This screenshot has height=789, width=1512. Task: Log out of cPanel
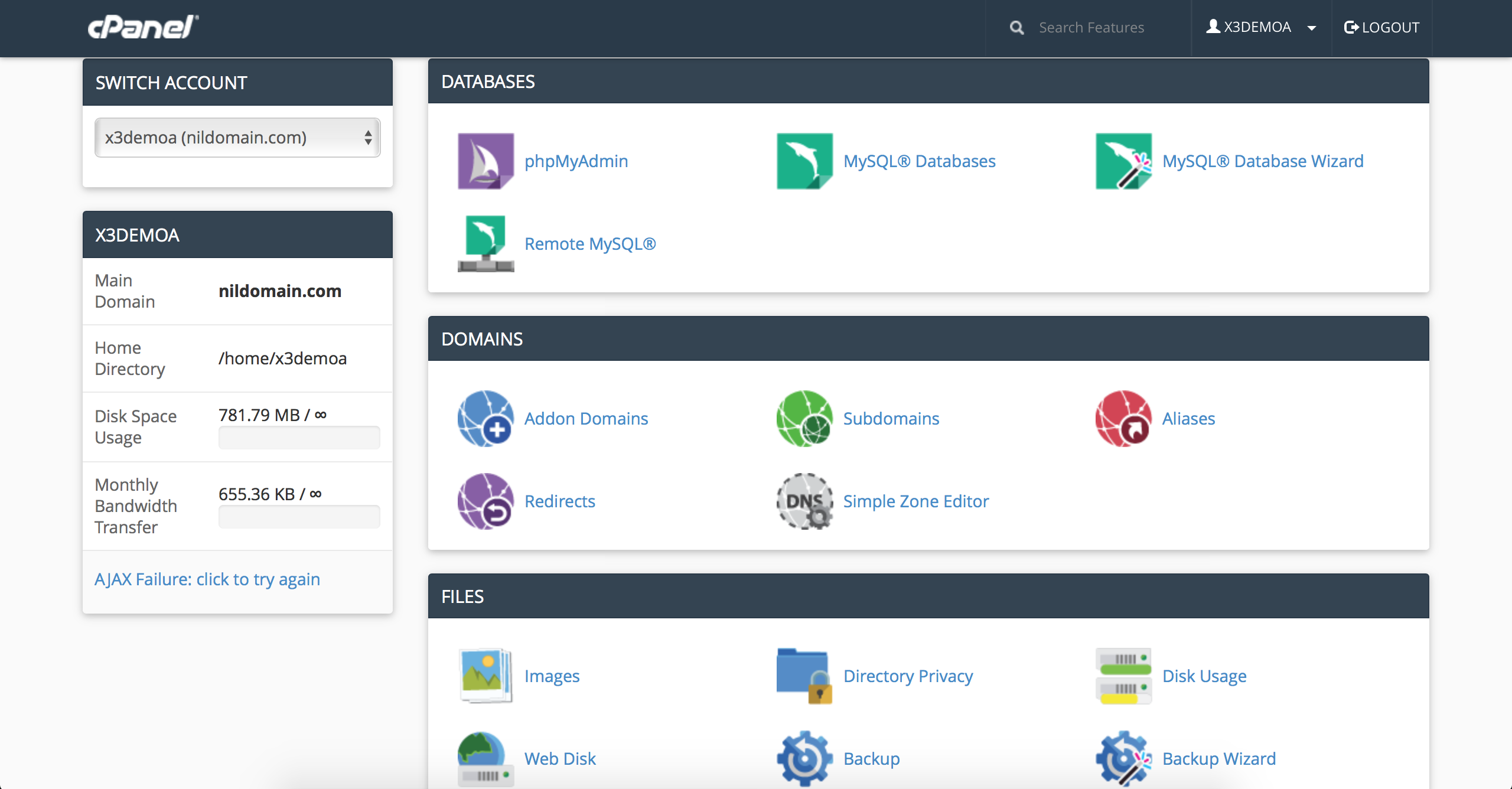(1382, 27)
